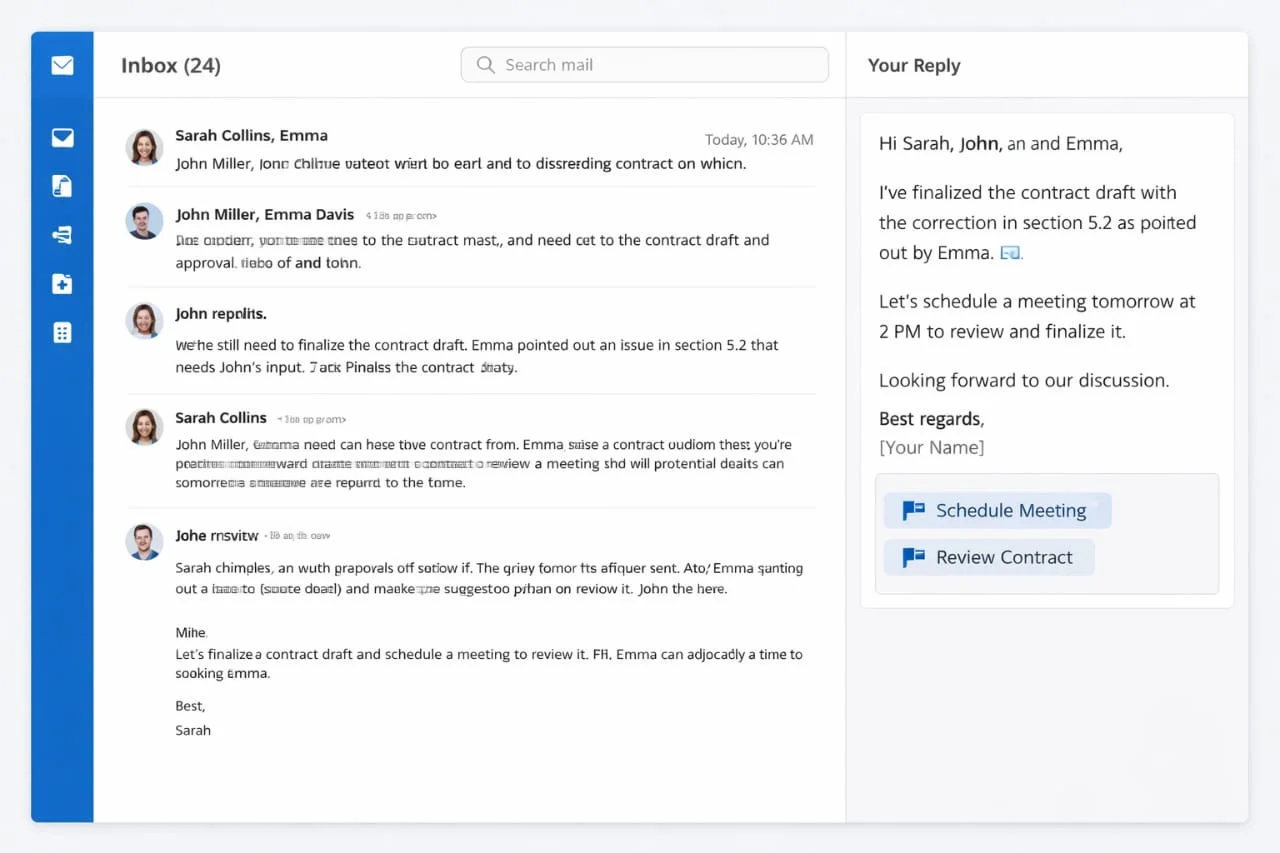This screenshot has height=853, width=1280.
Task: Click the mail app logo atop the sidebar
Action: (x=62, y=66)
